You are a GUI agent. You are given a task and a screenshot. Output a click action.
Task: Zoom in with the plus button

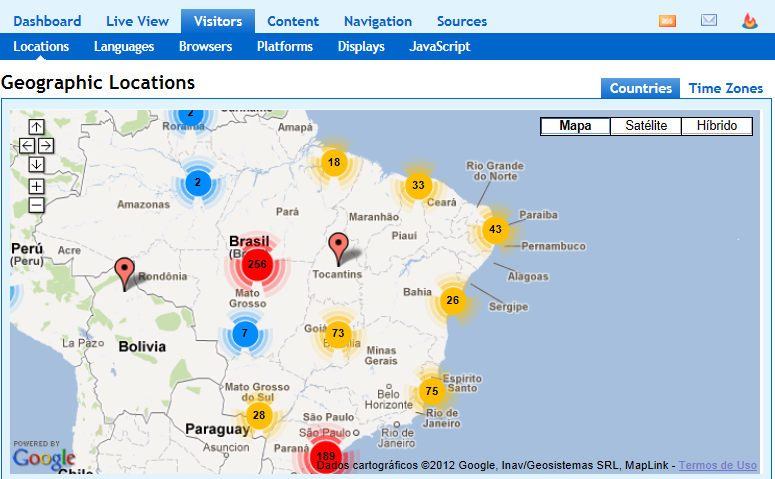pyautogui.click(x=36, y=186)
